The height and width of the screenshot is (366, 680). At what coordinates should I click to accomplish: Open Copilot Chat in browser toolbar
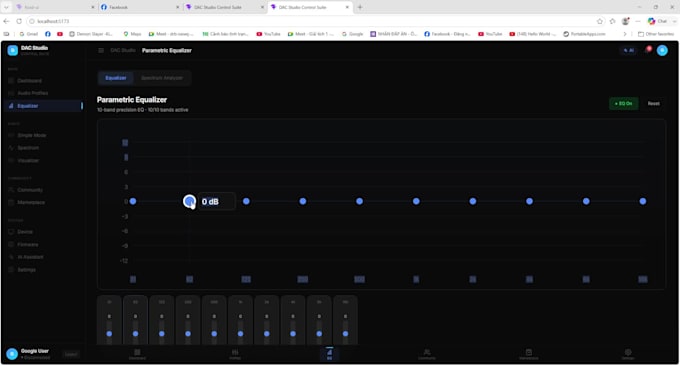(657, 21)
